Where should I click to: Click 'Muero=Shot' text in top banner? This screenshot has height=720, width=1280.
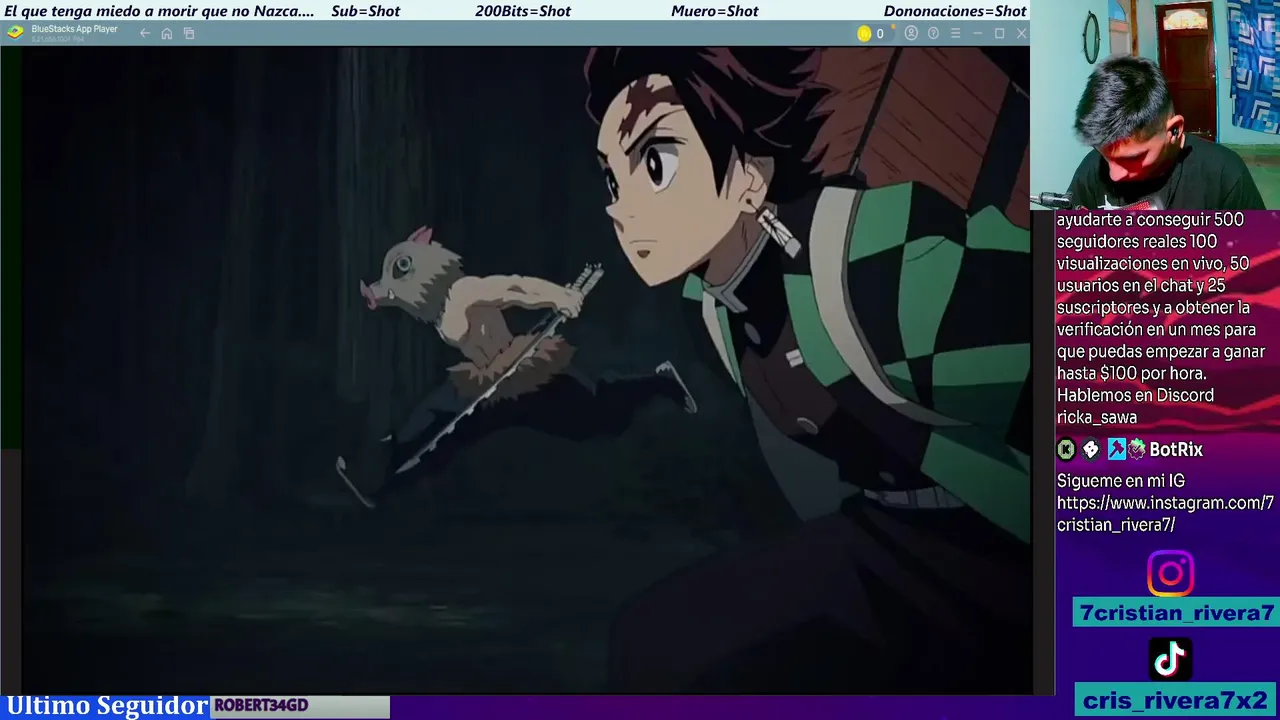click(x=715, y=11)
